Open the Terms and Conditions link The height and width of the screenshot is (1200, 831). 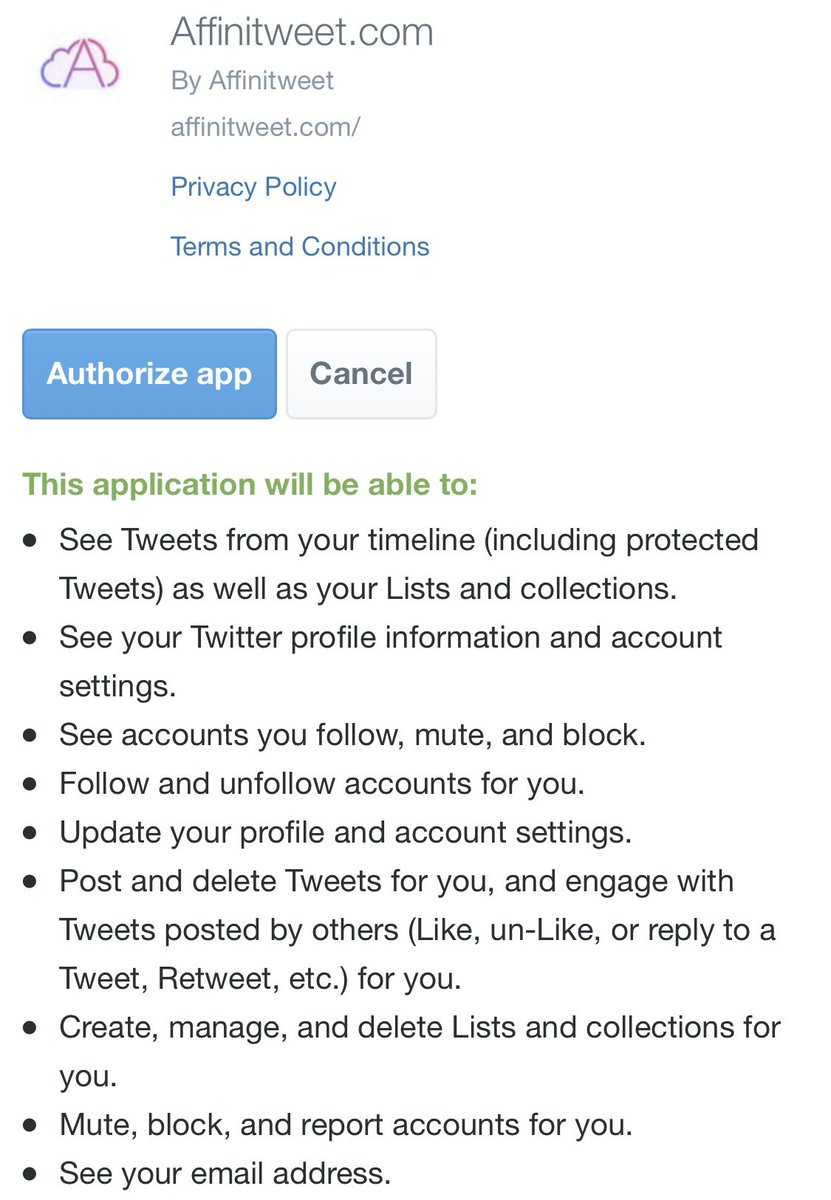pyautogui.click(x=300, y=247)
